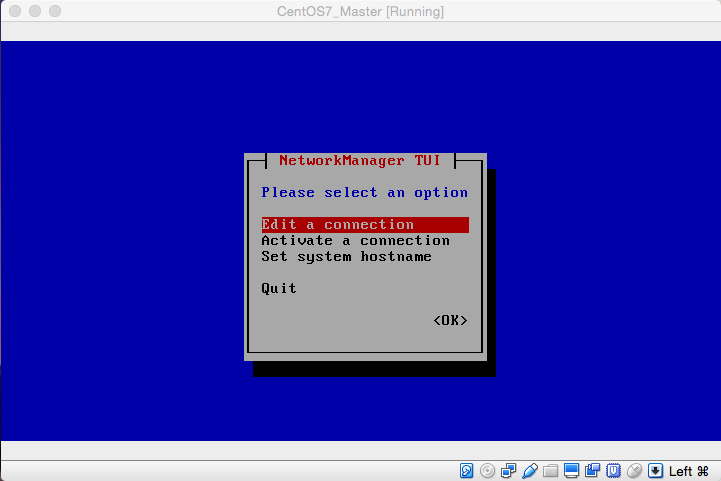Select the Quit option
Image resolution: width=721 pixels, height=481 pixels.
pos(279,288)
